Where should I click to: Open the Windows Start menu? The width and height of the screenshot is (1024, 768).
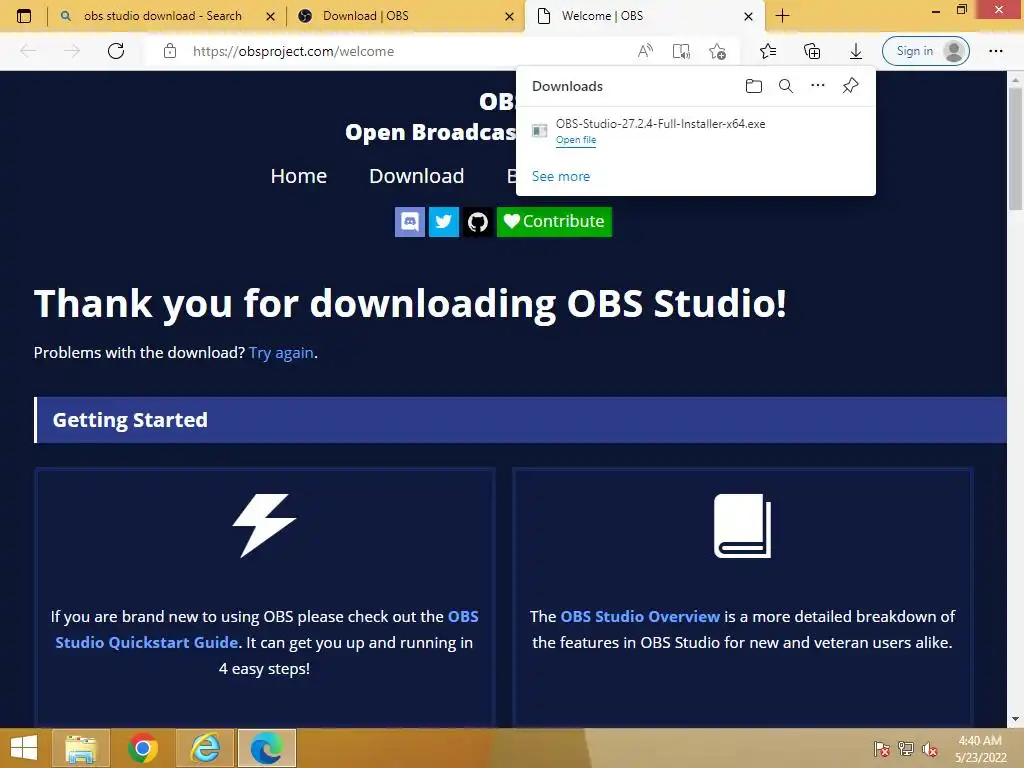(x=24, y=748)
